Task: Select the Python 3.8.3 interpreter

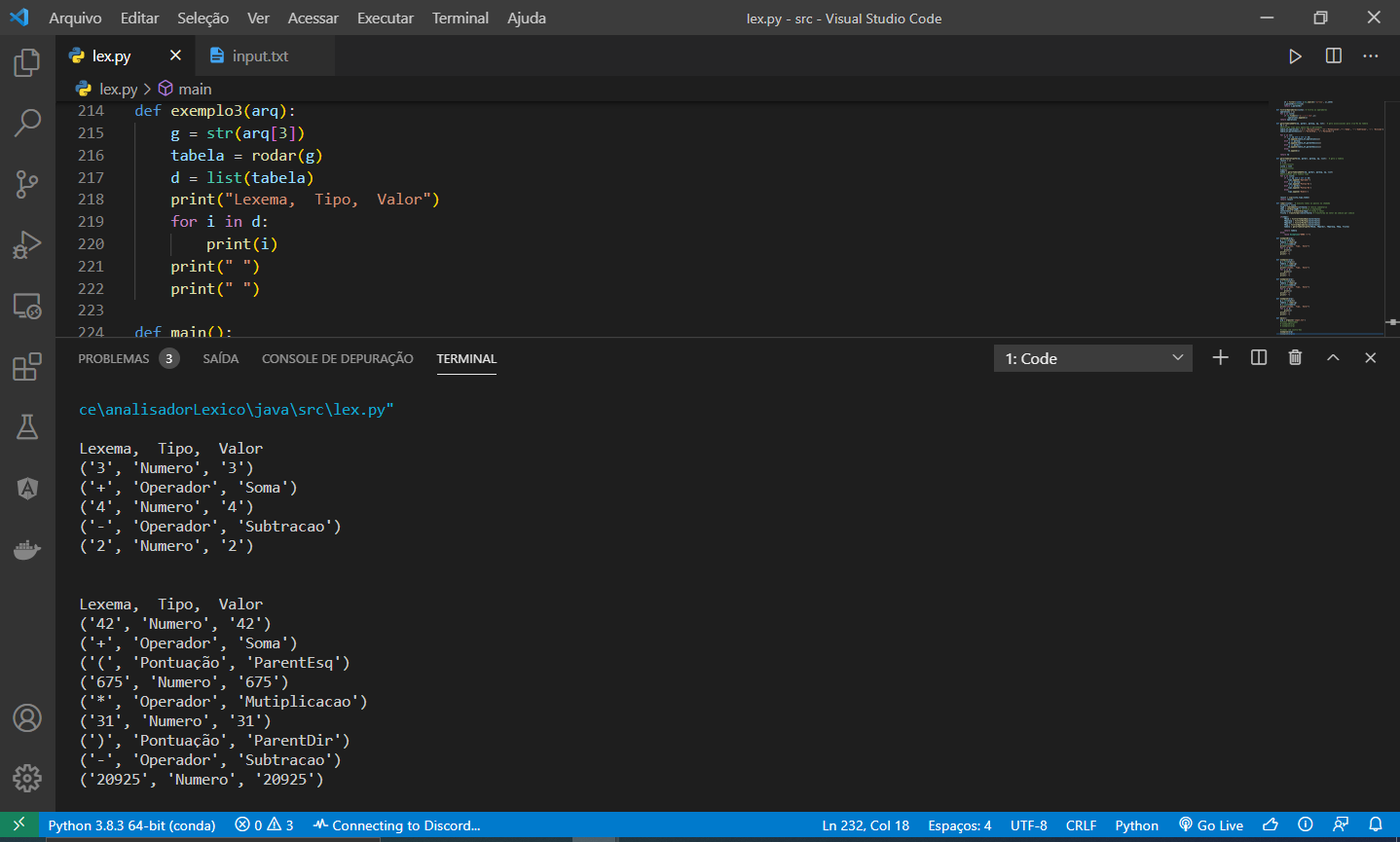Action: point(131,824)
